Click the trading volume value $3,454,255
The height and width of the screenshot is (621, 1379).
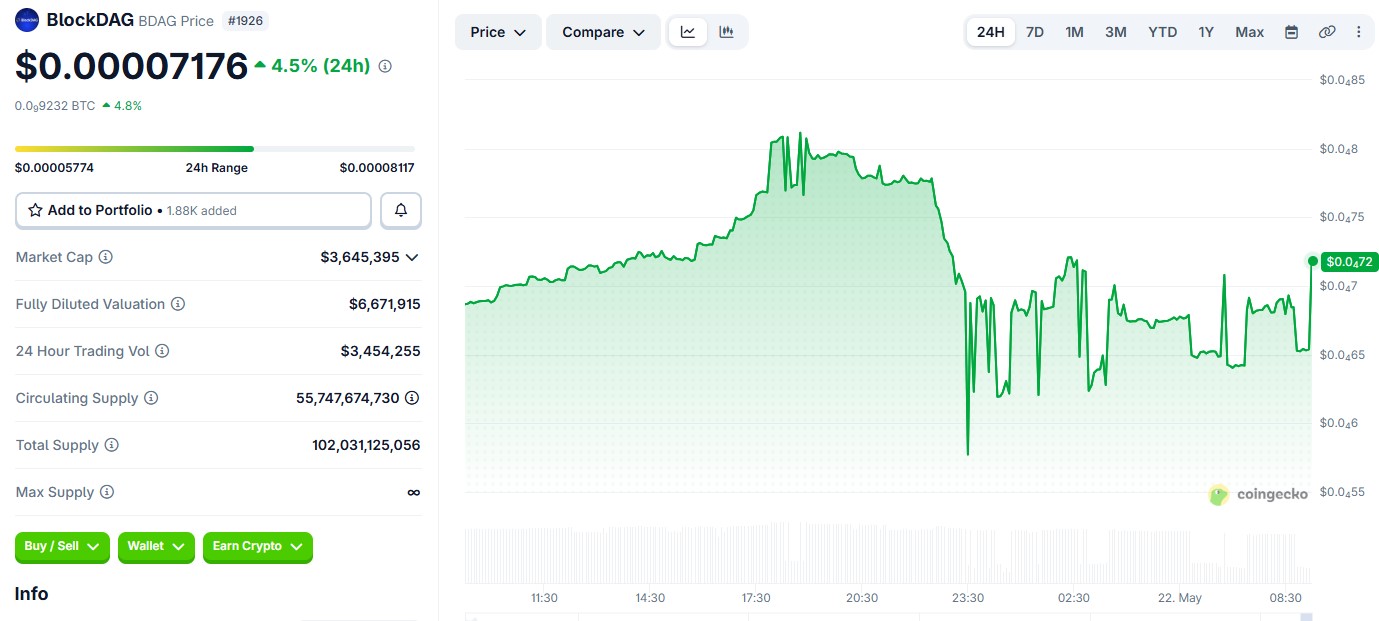pos(381,351)
